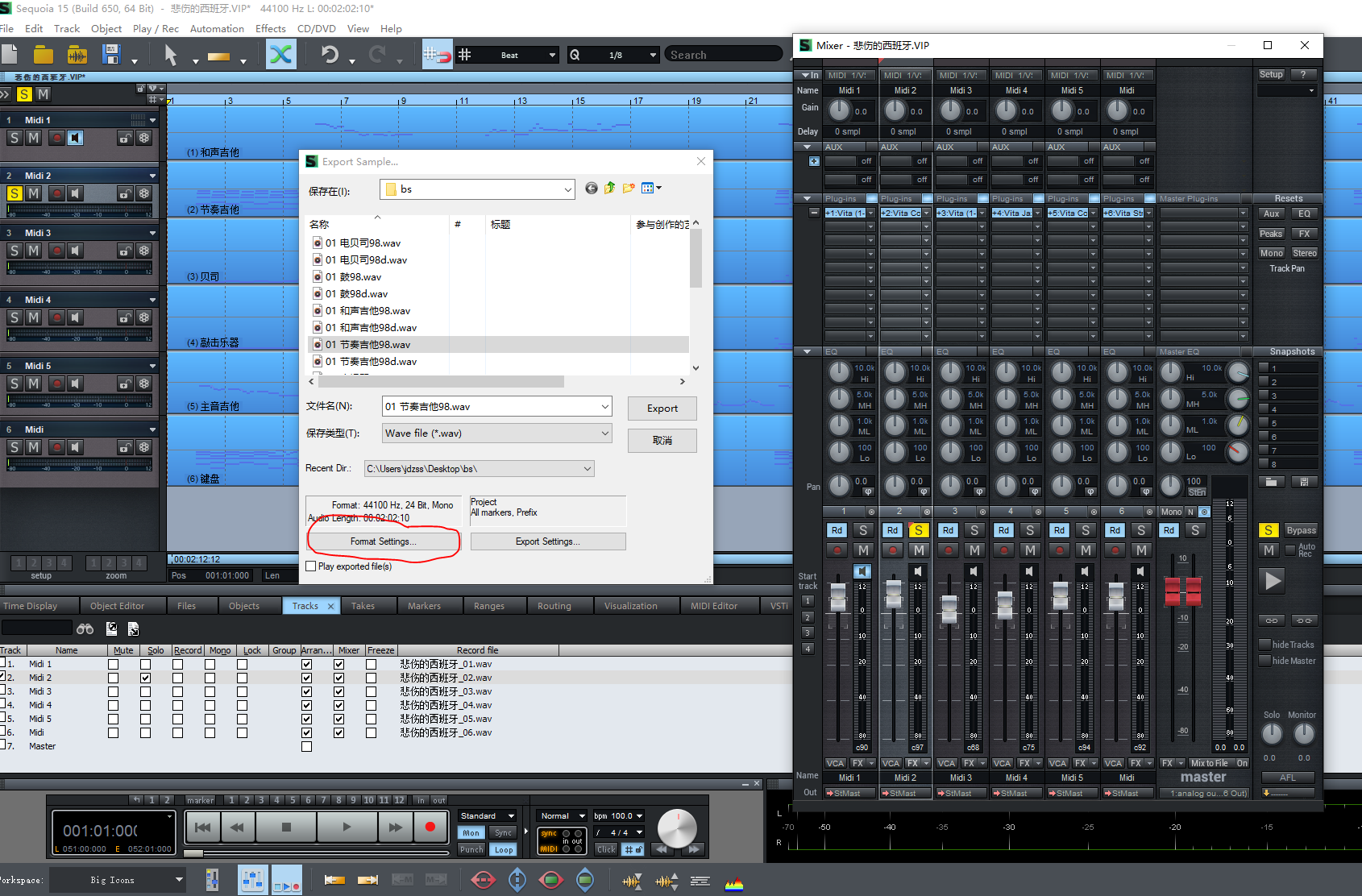Enable the hide Master checkbox in the Mixer
The image size is (1362, 896).
tap(1264, 661)
